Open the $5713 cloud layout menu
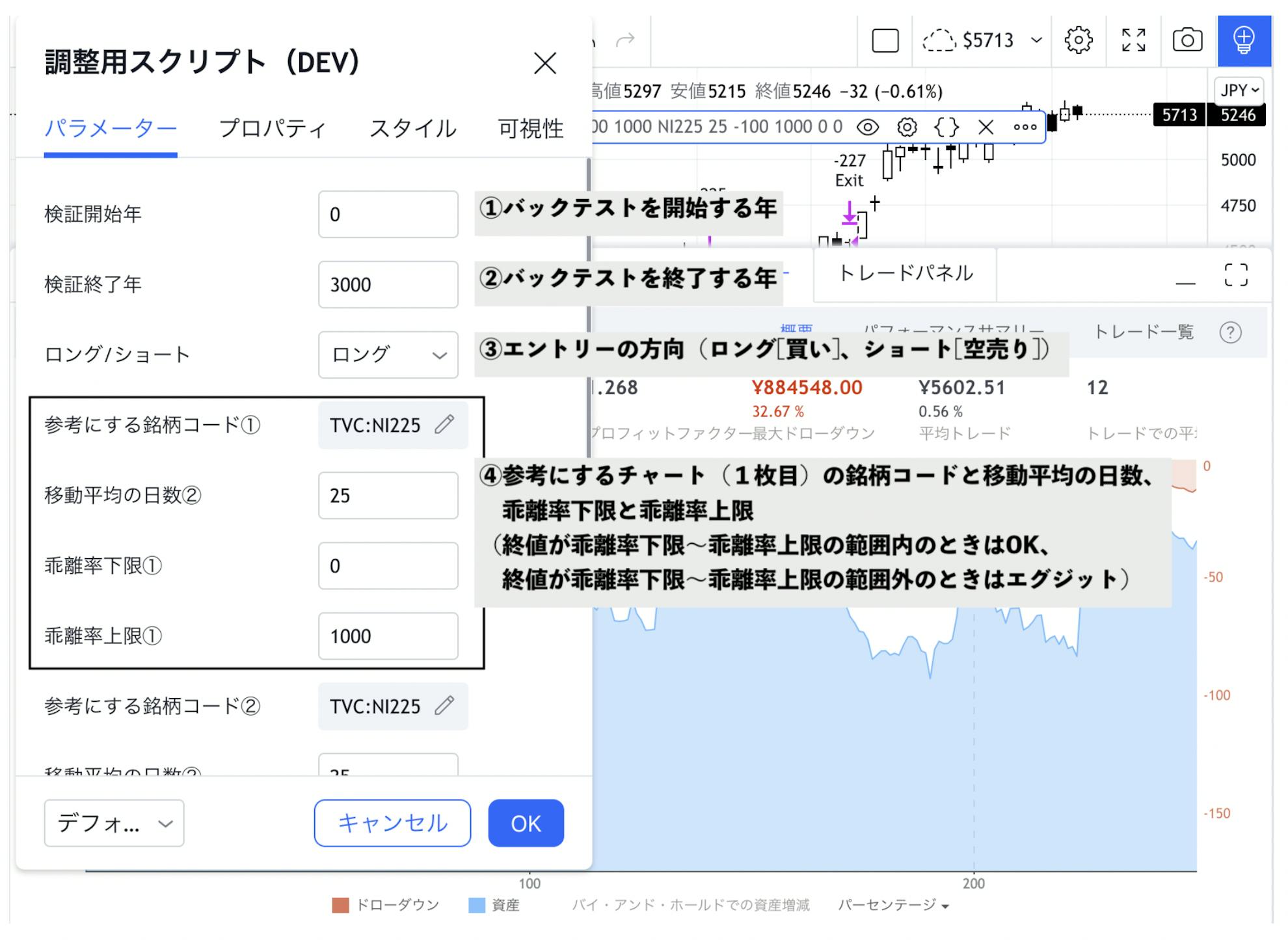Screen dimensions: 1288x940 982,41
